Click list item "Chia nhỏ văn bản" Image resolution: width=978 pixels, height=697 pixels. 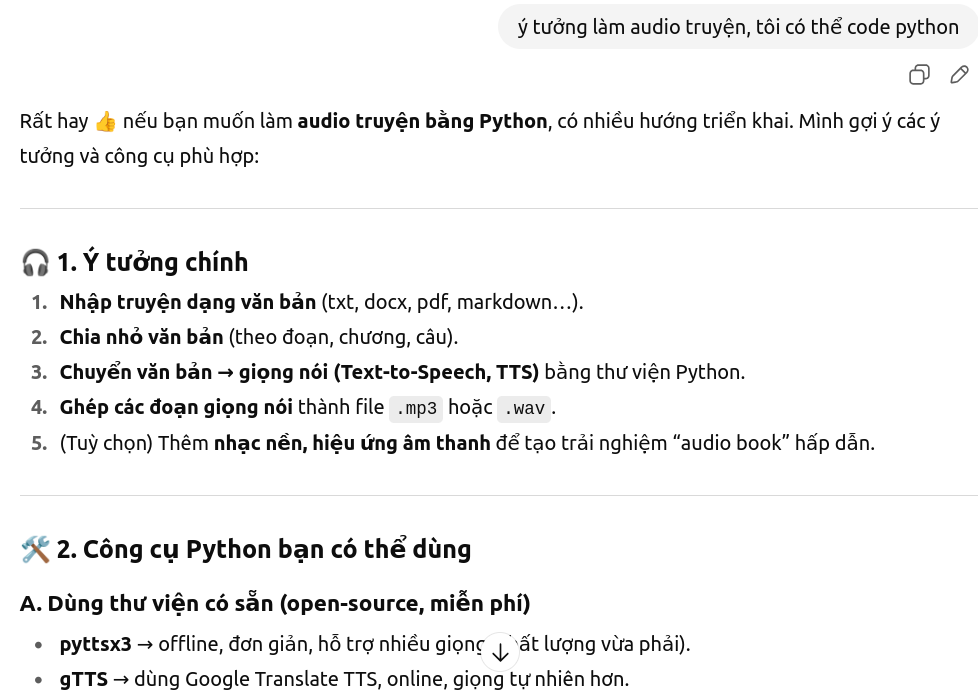143,337
